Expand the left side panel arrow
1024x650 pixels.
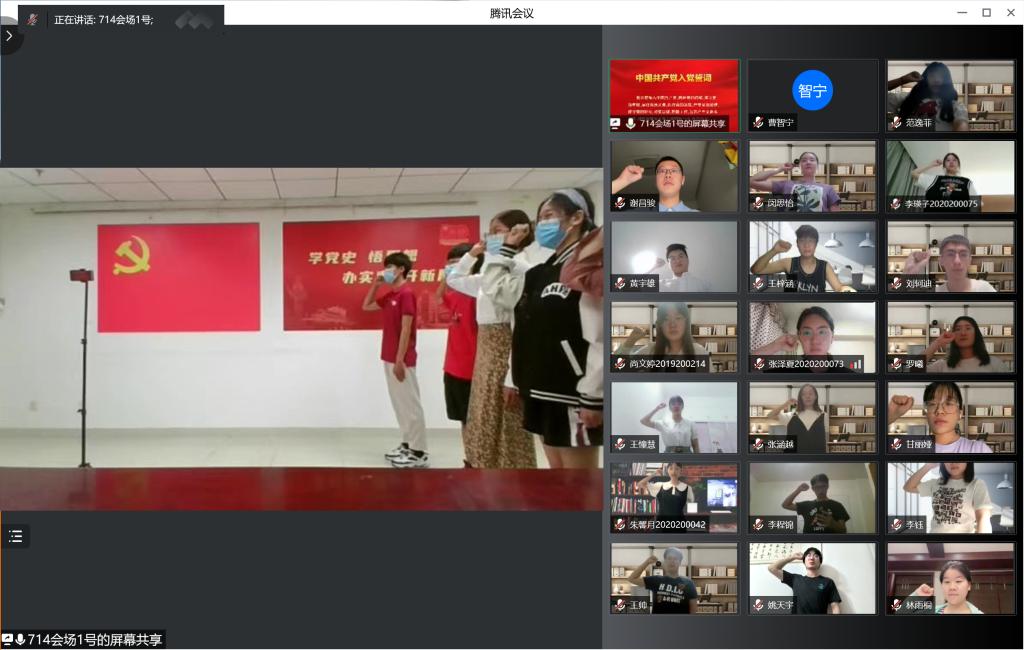(x=9, y=35)
